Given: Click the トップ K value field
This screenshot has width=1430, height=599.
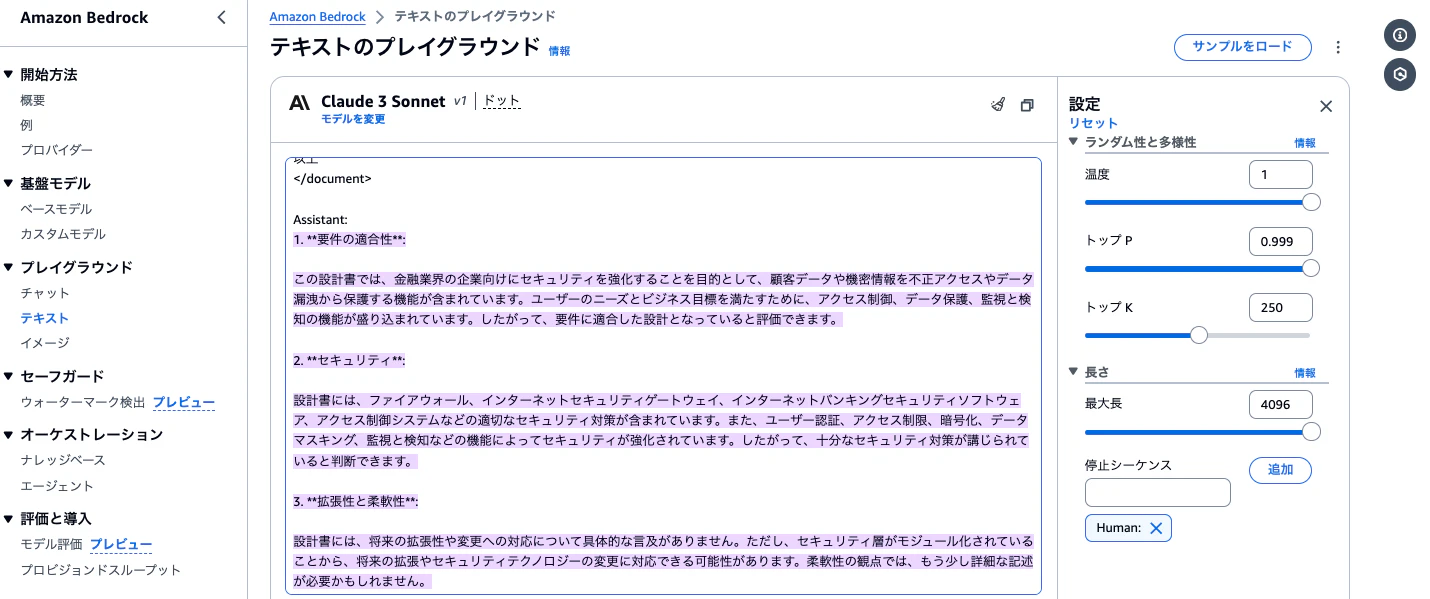Looking at the screenshot, I should tap(1281, 307).
